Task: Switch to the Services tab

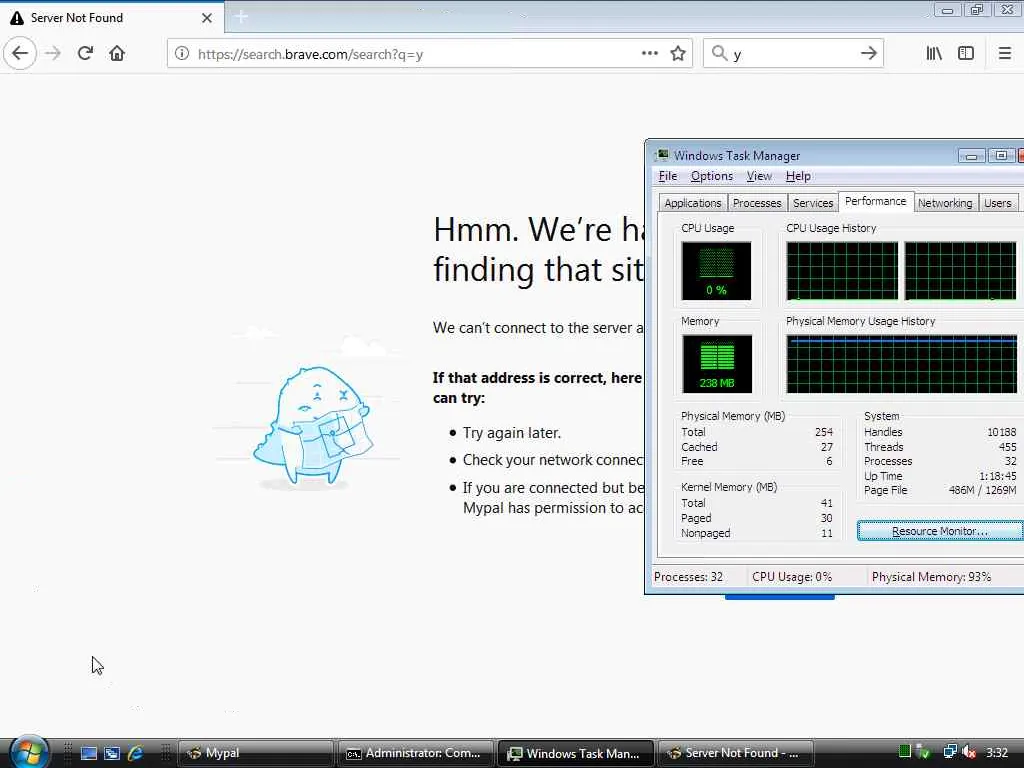Action: click(x=813, y=203)
